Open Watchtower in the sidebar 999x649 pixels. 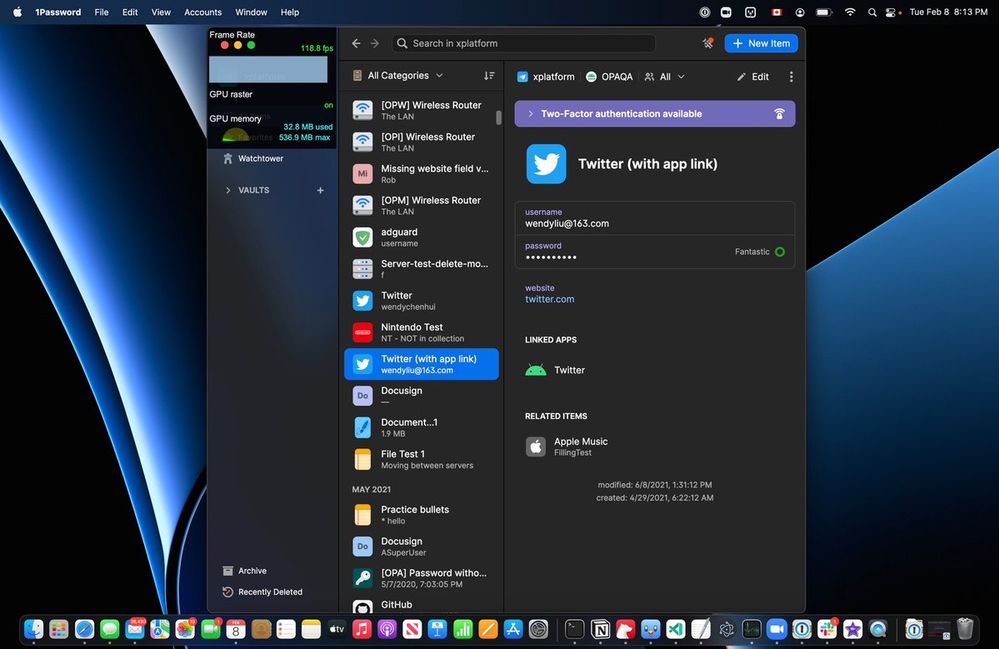259,158
